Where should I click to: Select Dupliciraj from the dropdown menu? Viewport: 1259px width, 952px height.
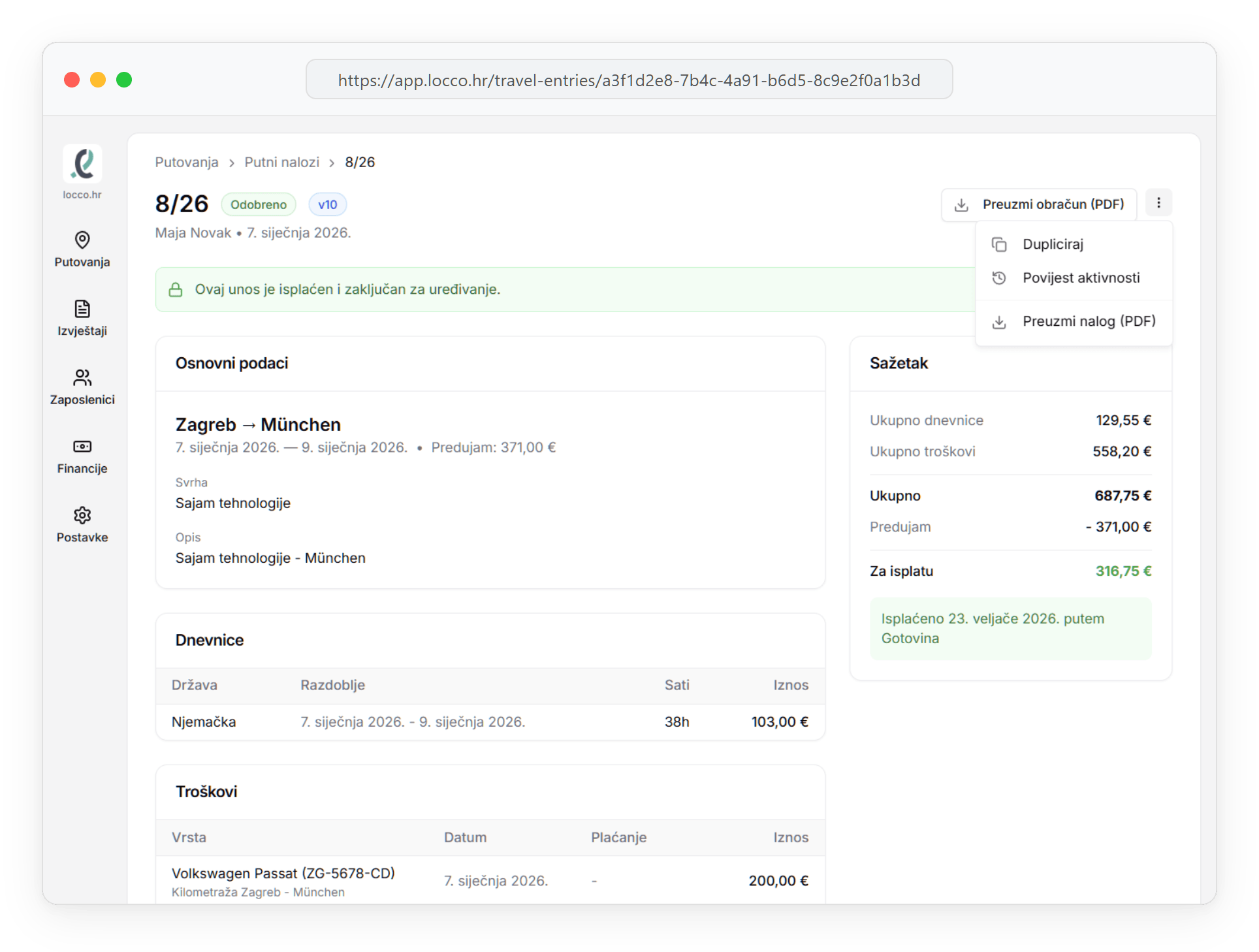coord(1053,244)
